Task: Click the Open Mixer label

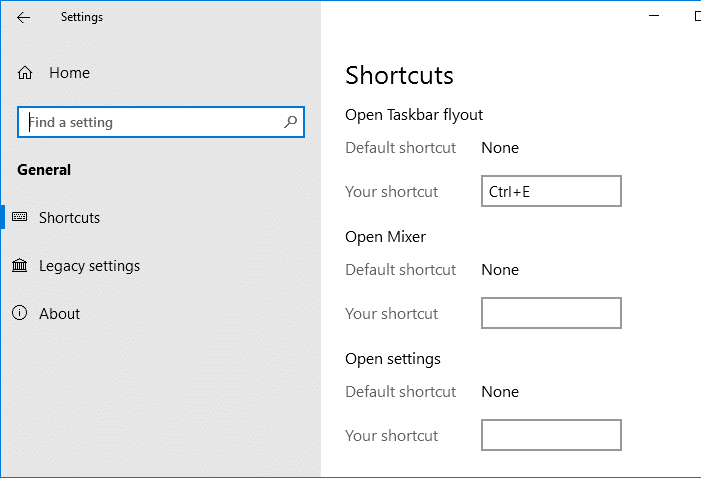Action: click(x=385, y=237)
